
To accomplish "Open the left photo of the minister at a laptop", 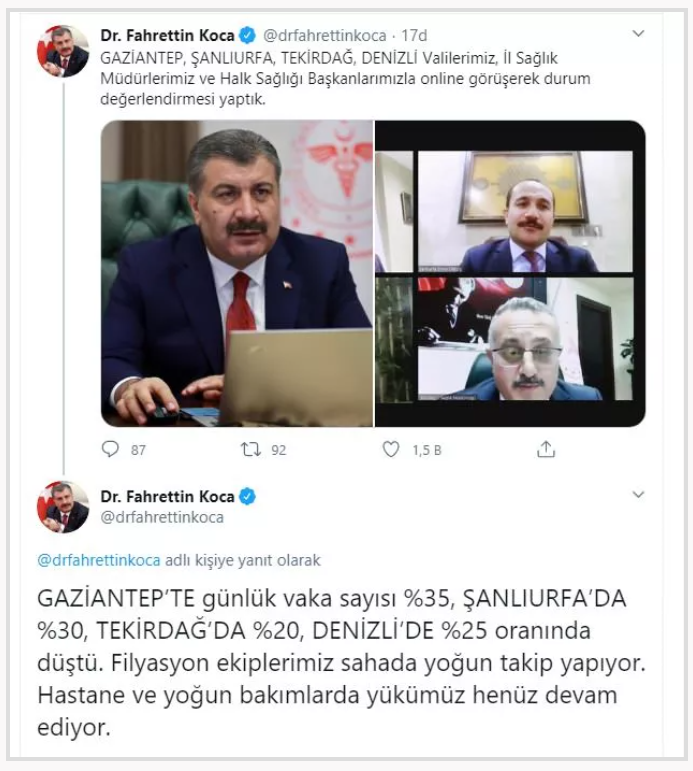I will pyautogui.click(x=237, y=273).
